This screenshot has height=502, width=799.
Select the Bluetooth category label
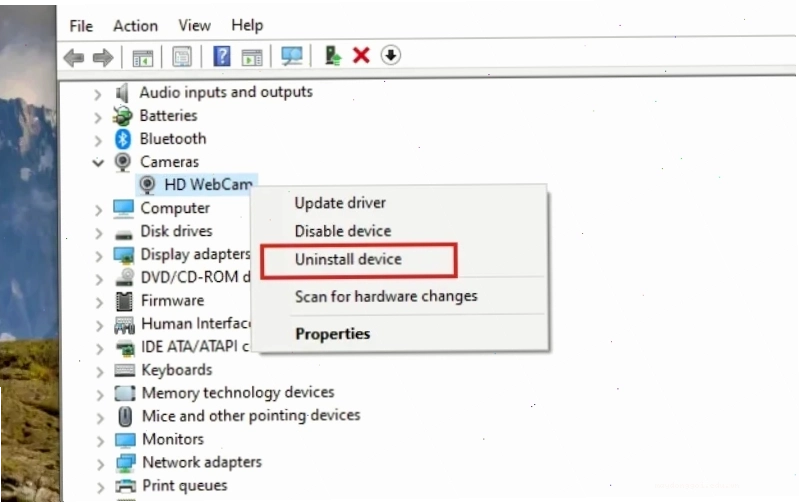point(173,139)
